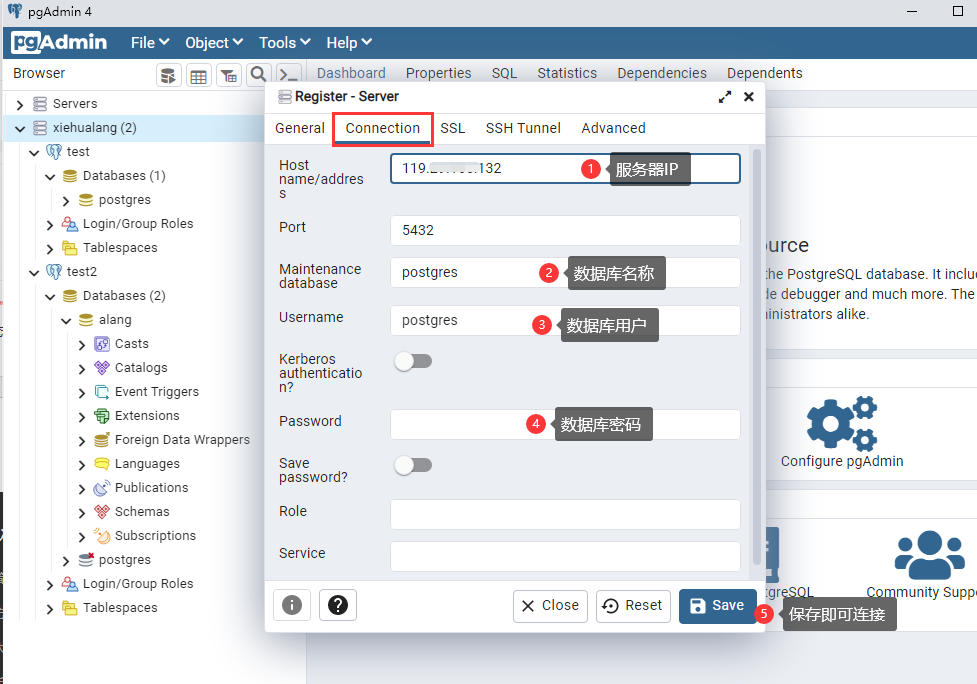Open the Properties tab in main panel

coord(439,74)
